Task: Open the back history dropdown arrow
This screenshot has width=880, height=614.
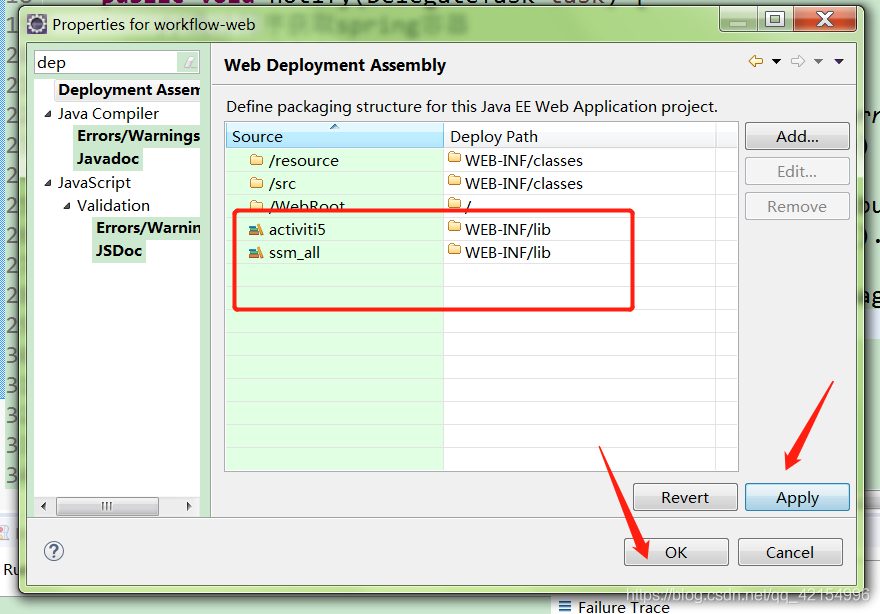Action: 777,61
